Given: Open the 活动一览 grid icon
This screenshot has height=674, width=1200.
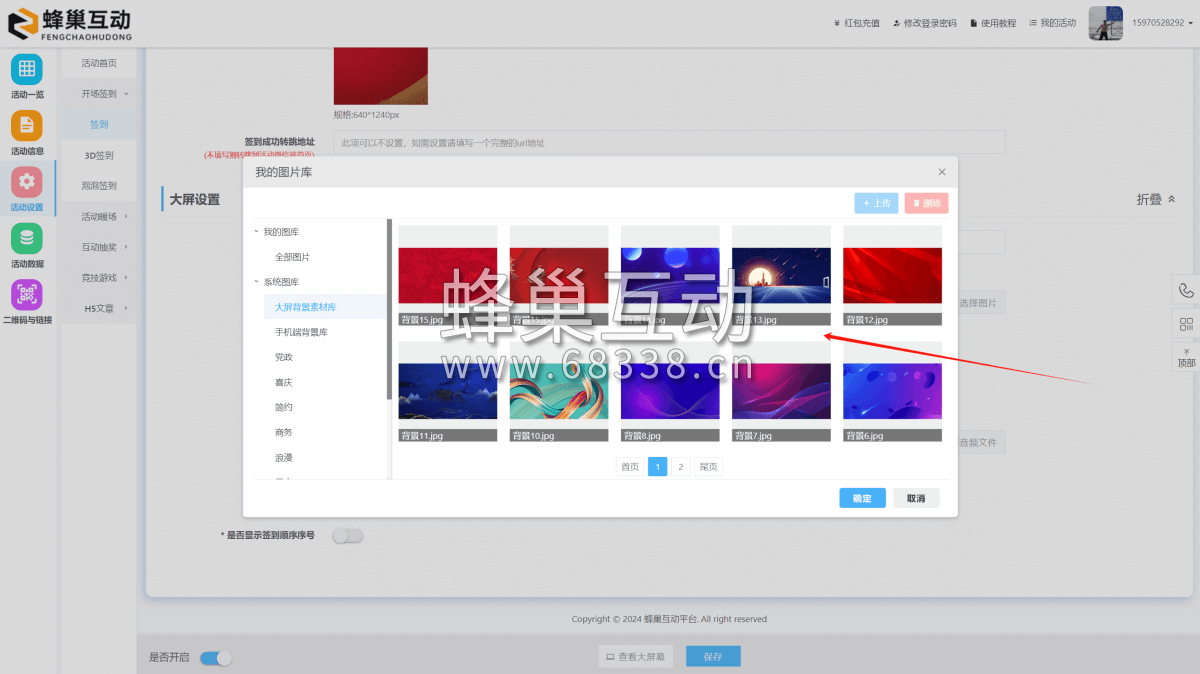Looking at the screenshot, I should [x=27, y=70].
